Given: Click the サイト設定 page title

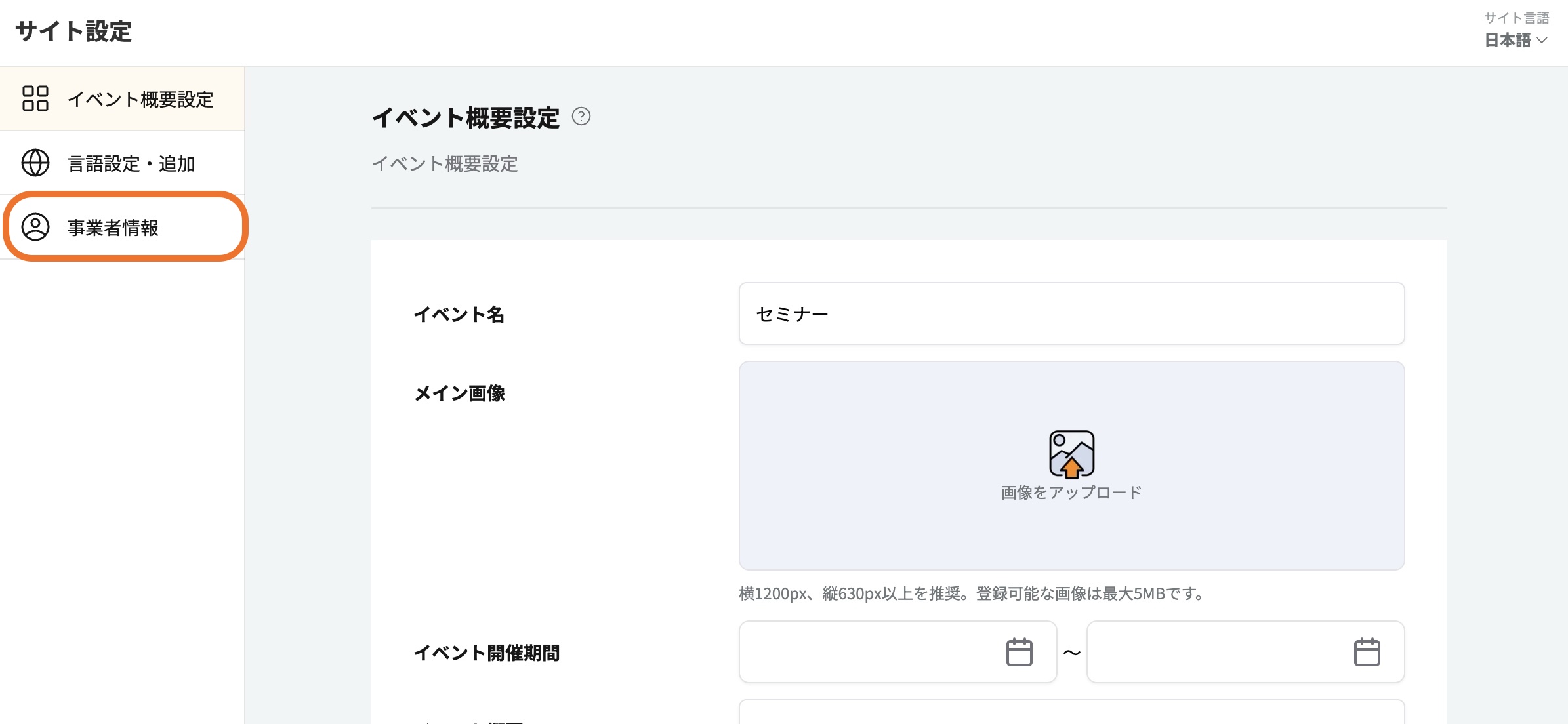Looking at the screenshot, I should [73, 31].
